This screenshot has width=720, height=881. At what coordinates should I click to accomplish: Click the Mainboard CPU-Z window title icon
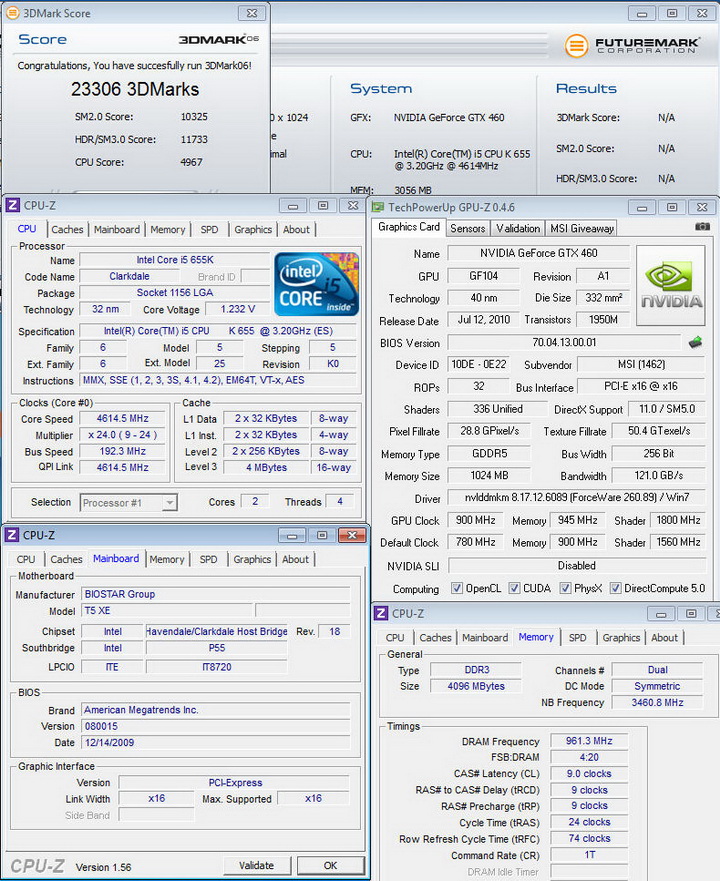11,535
